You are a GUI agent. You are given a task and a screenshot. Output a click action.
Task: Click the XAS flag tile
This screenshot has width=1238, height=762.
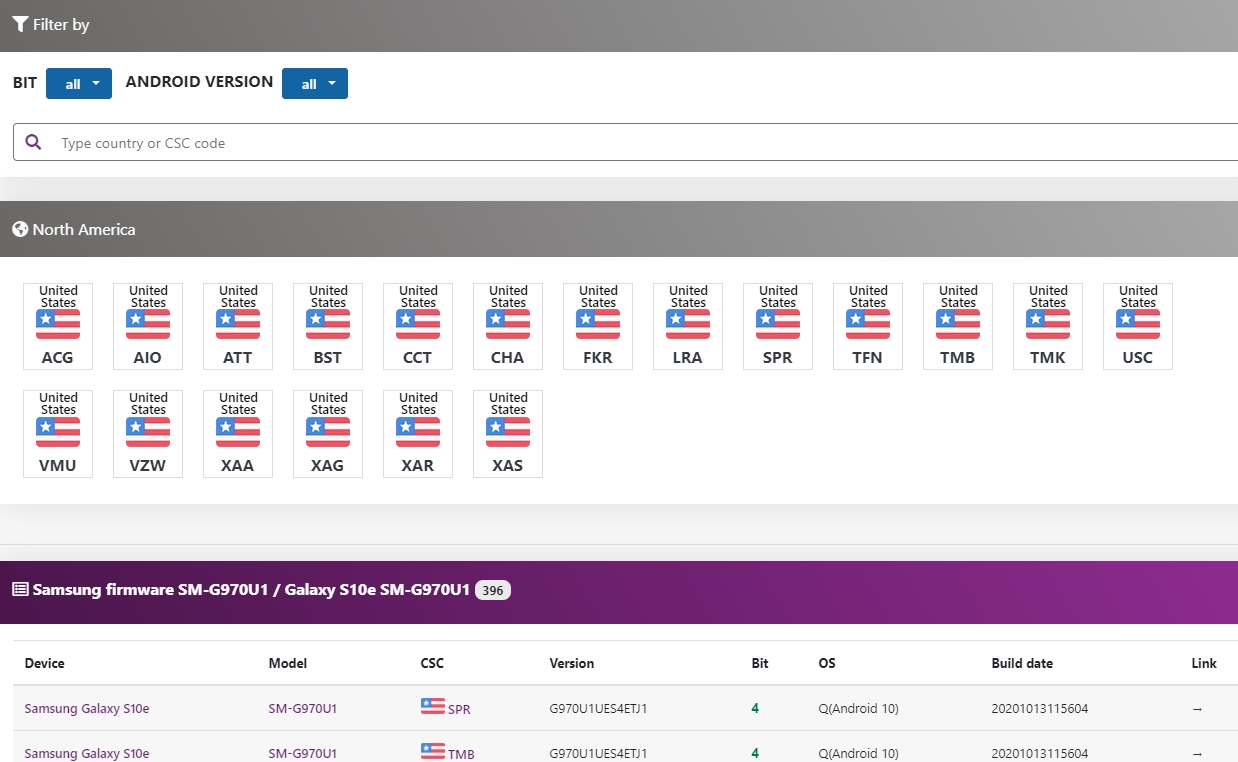508,434
